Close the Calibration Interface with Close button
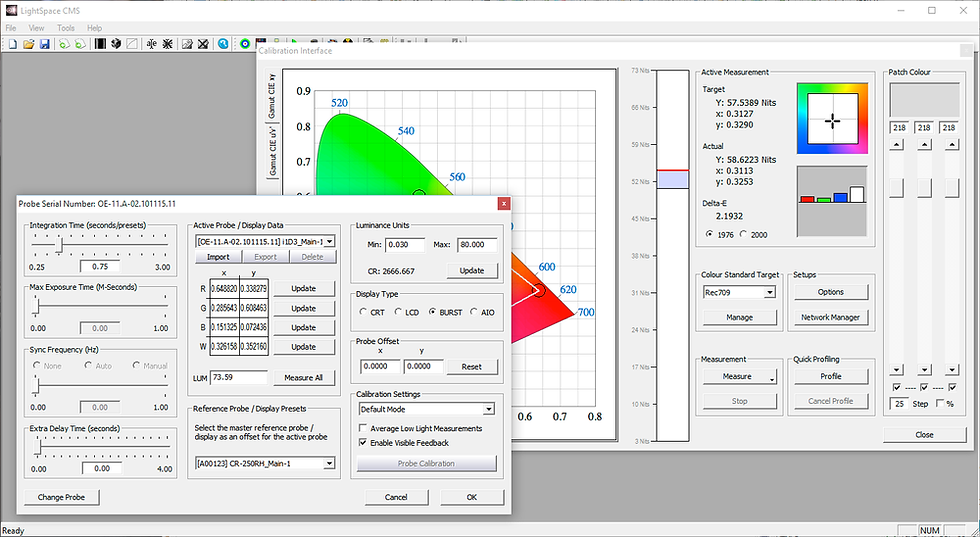The image size is (980, 537). (x=924, y=434)
